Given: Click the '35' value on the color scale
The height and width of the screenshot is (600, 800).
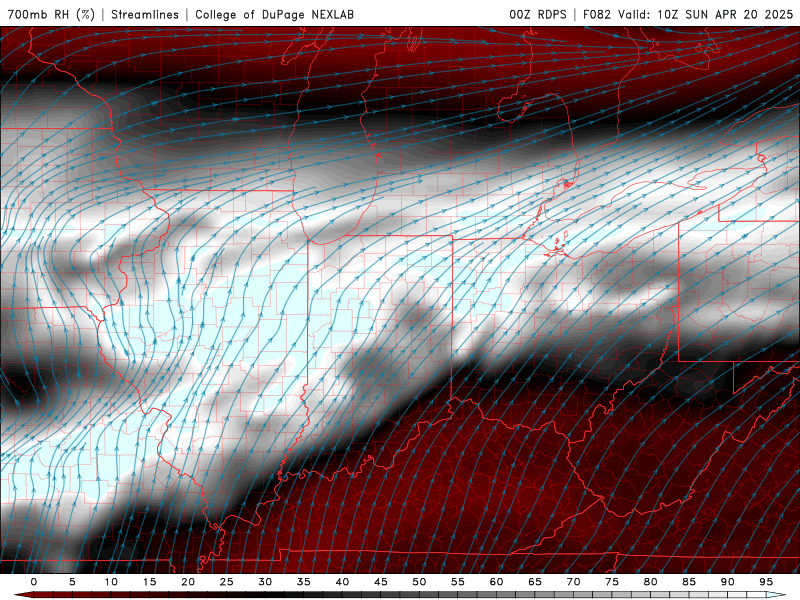Looking at the screenshot, I should tap(304, 582).
